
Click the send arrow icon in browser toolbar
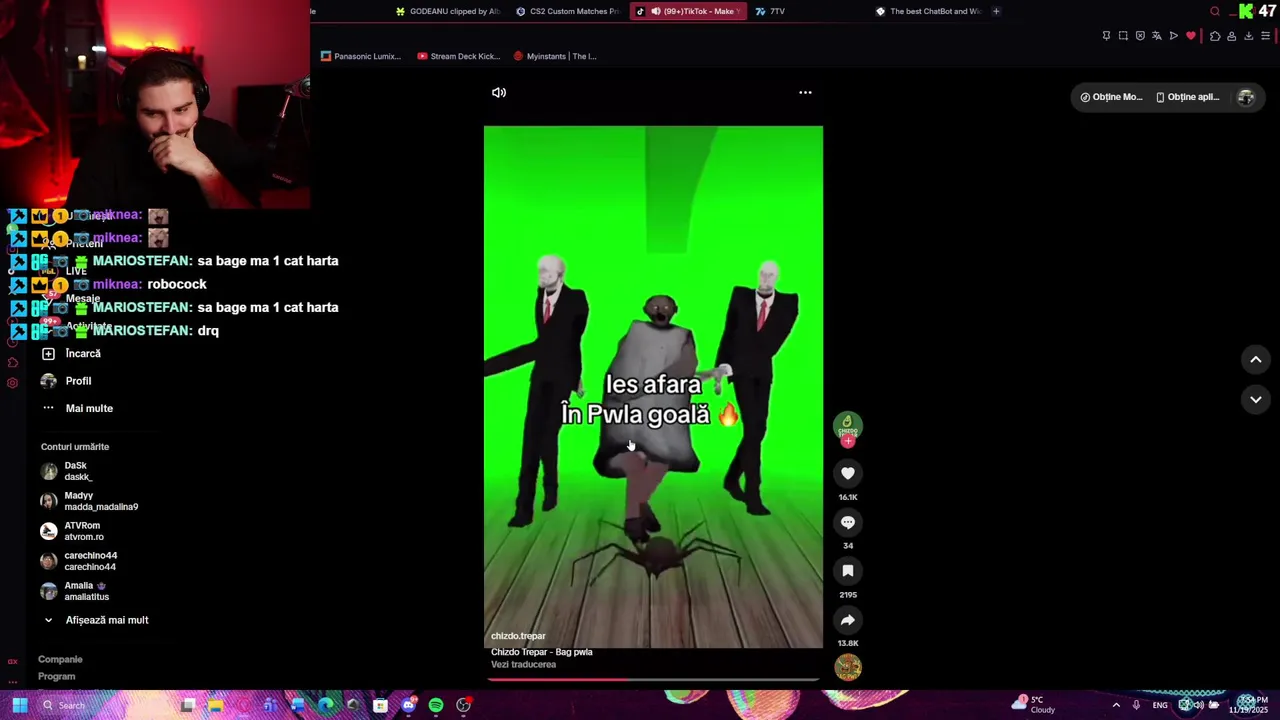(x=1174, y=36)
